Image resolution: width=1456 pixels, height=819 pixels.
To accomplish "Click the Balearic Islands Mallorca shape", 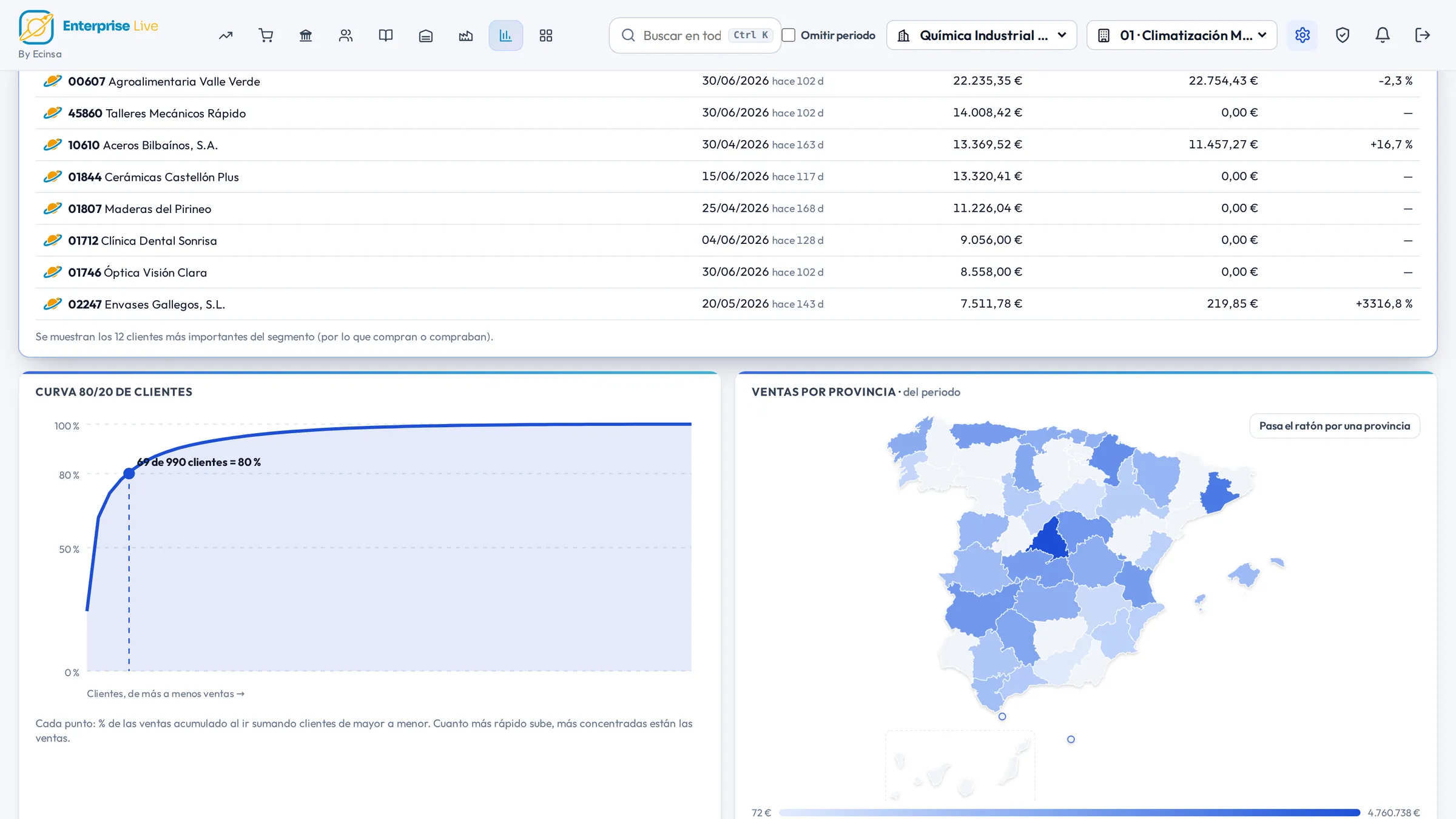I will [1244, 575].
